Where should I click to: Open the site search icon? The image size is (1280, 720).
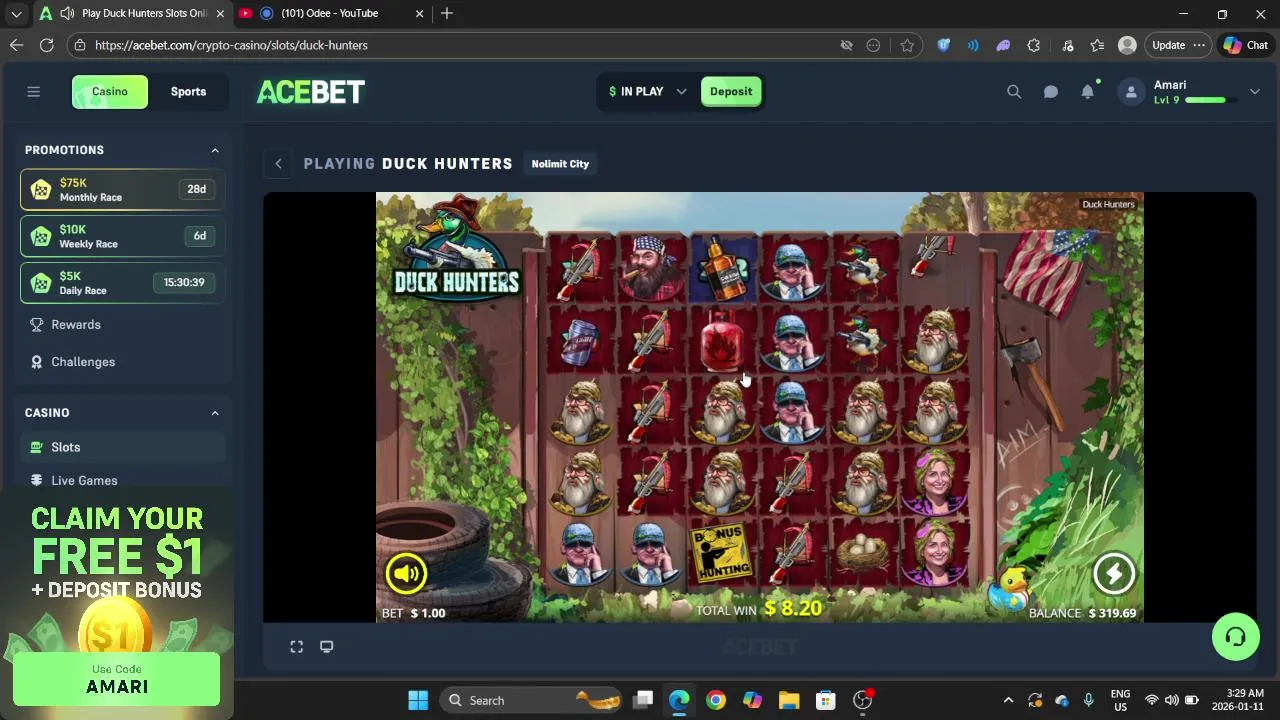click(x=1014, y=92)
